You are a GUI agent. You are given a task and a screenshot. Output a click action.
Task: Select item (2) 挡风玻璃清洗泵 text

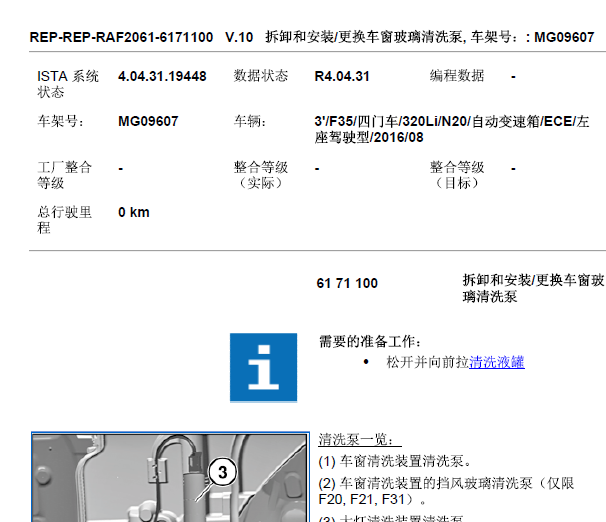[446, 491]
